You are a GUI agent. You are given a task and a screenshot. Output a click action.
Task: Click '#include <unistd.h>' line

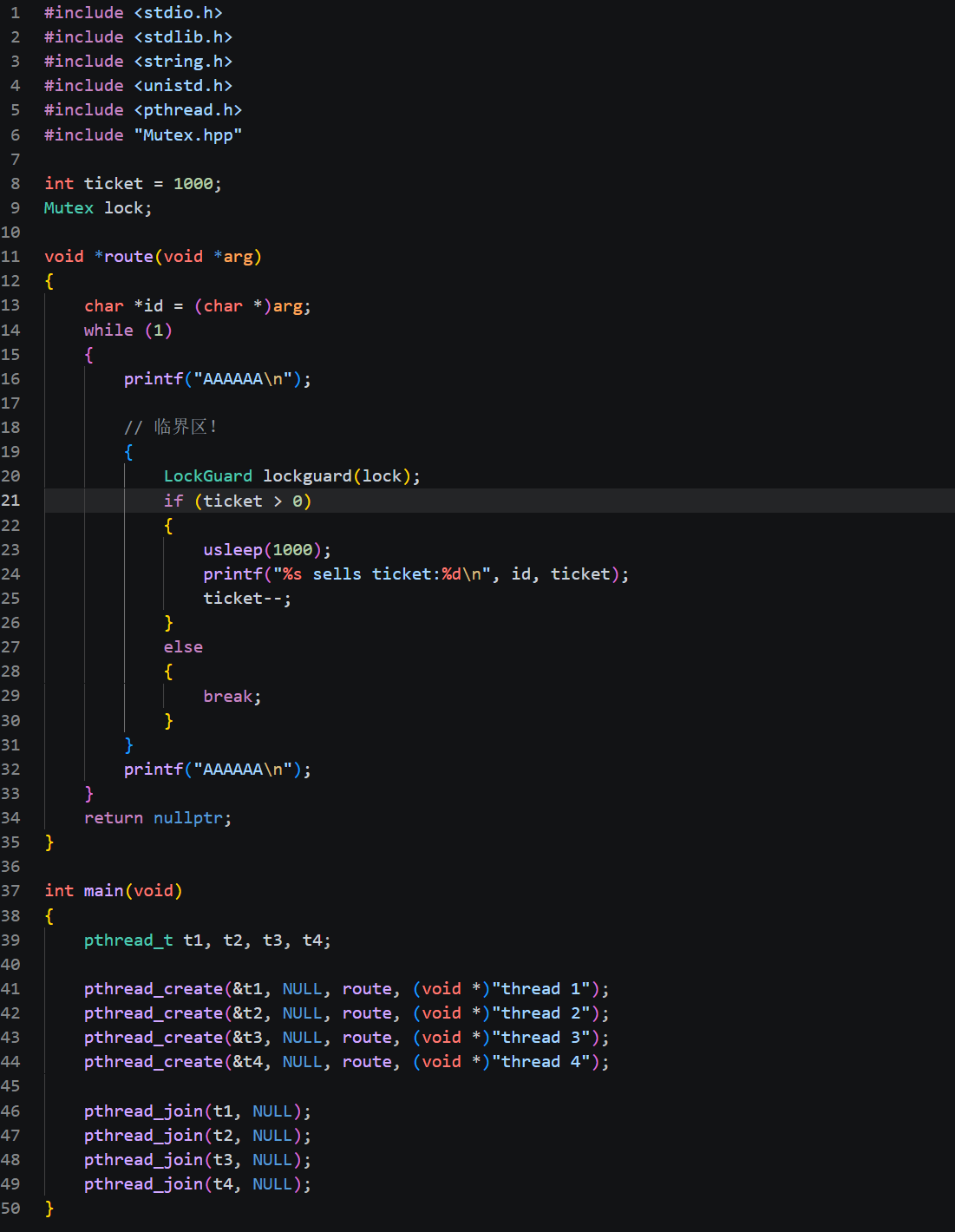pos(139,86)
